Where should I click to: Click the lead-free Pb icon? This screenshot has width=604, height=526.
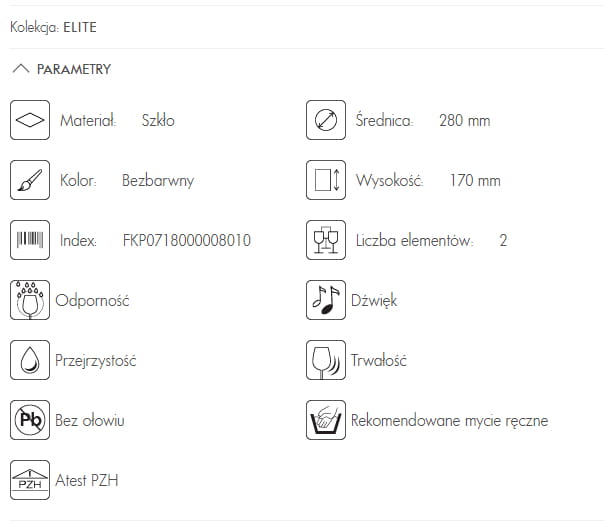(30, 420)
